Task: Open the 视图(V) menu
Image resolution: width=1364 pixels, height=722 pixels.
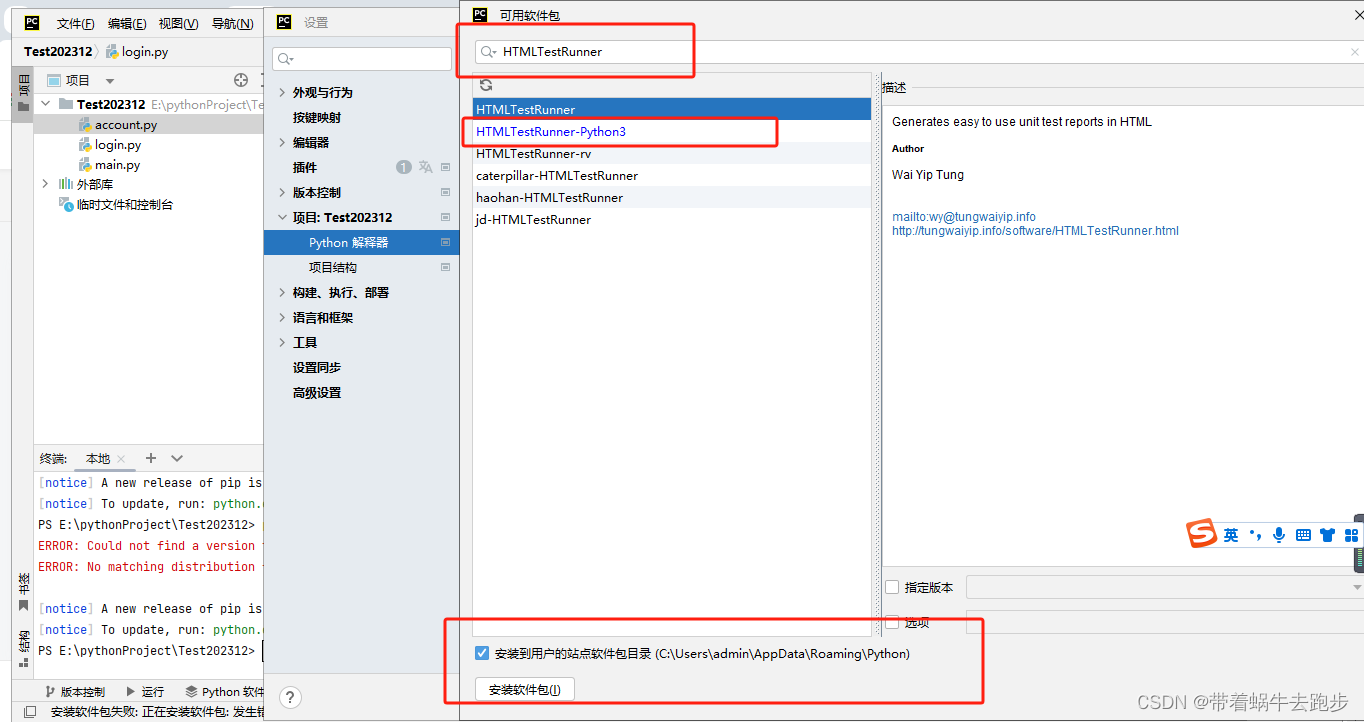Action: click(179, 24)
